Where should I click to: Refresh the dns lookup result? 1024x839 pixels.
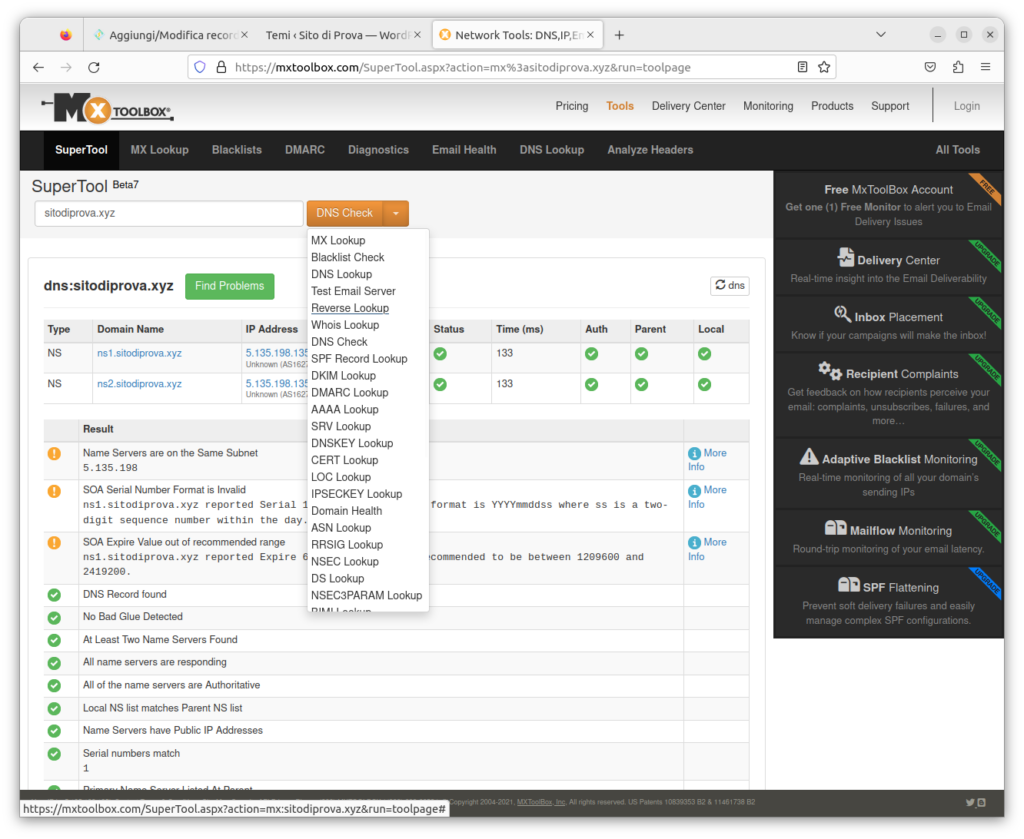(729, 285)
